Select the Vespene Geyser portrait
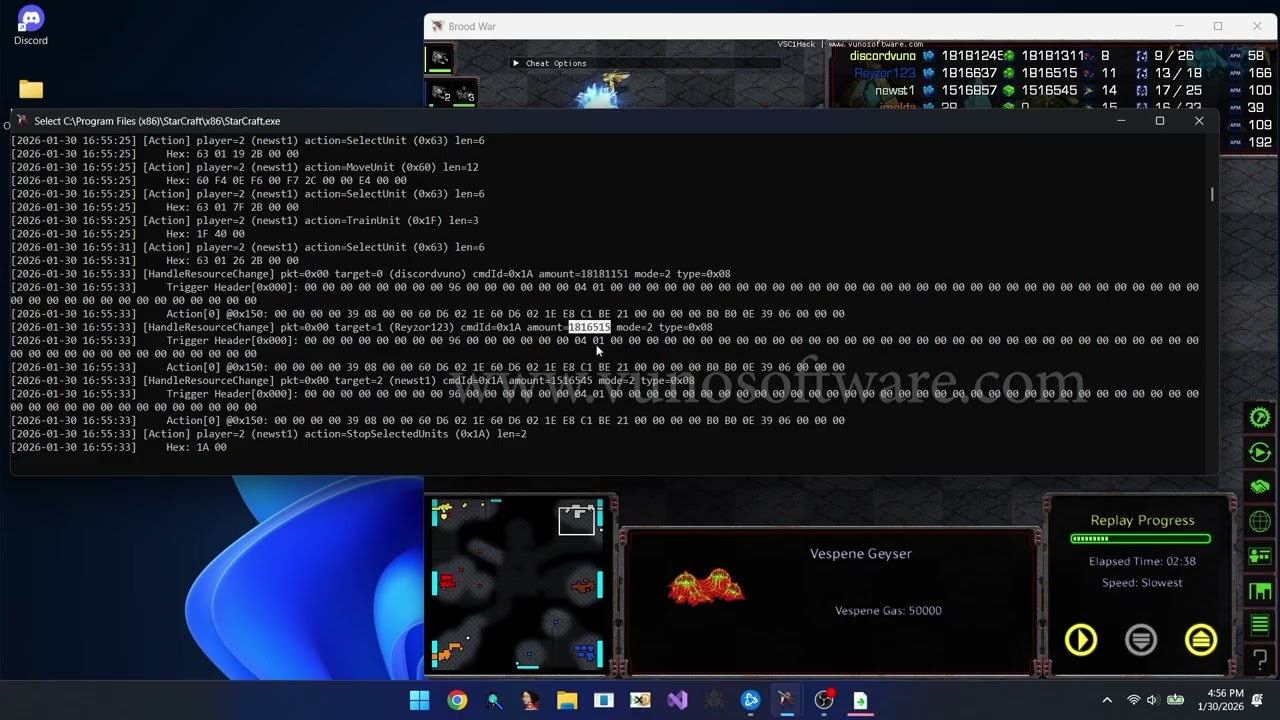This screenshot has width=1280, height=720. tap(706, 587)
